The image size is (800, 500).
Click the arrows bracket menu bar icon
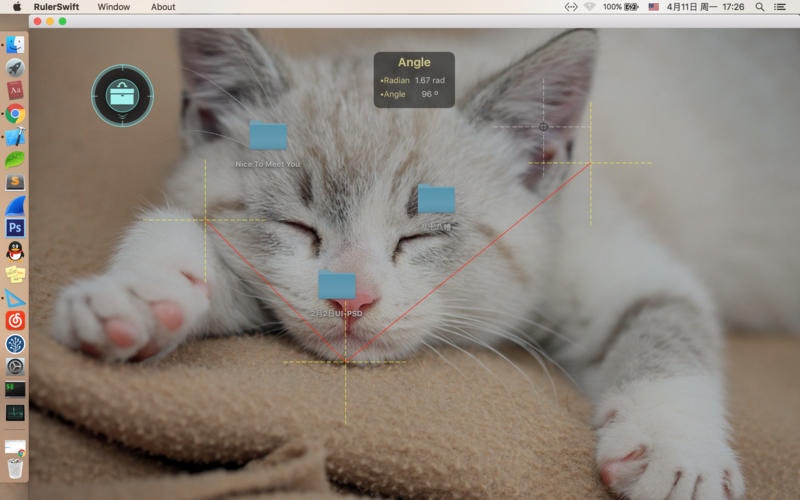click(x=570, y=7)
